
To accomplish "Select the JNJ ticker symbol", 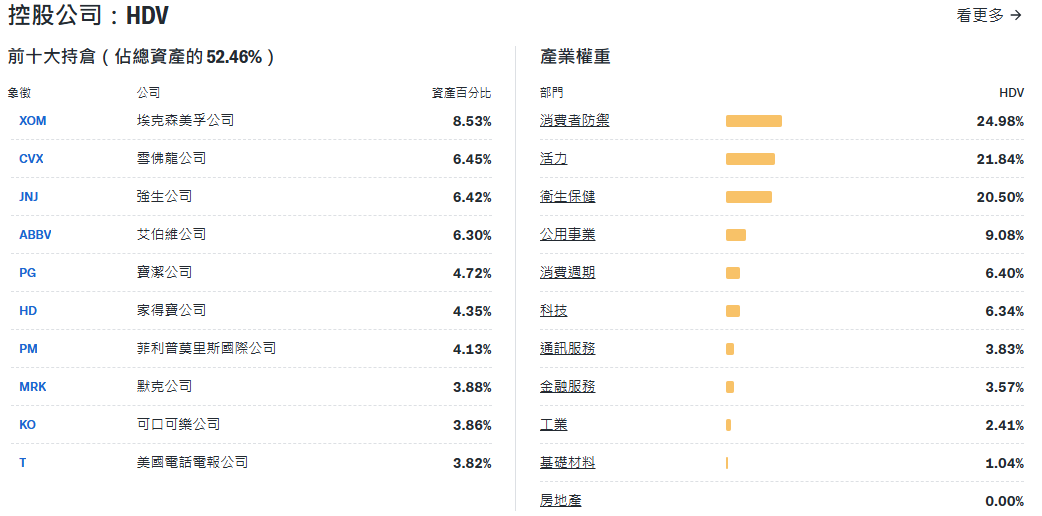I will pyautogui.click(x=28, y=197).
